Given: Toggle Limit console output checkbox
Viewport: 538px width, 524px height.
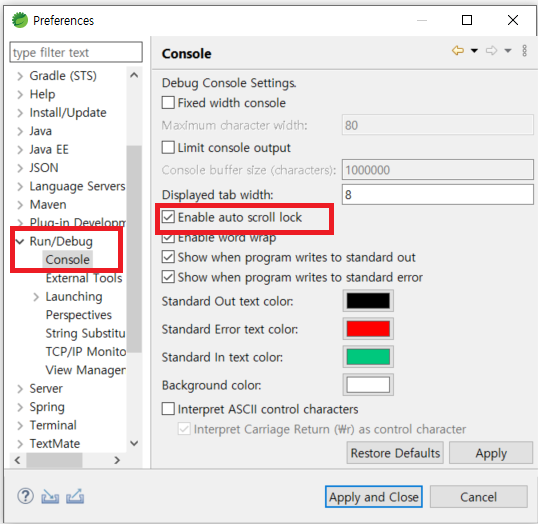Looking at the screenshot, I should pyautogui.click(x=168, y=148).
